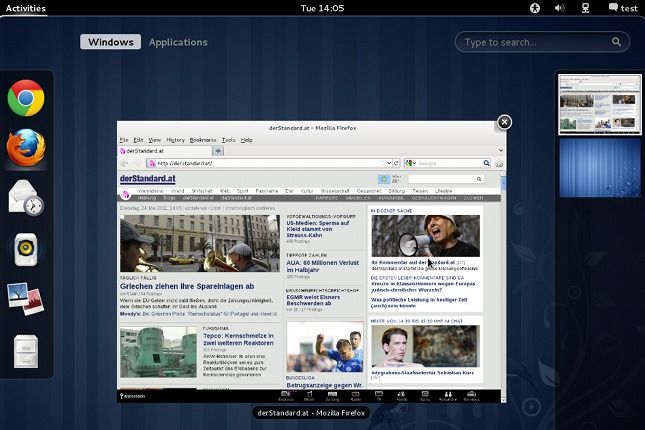Click the Activities hot corner button
This screenshot has width=645, height=430.
[26, 8]
